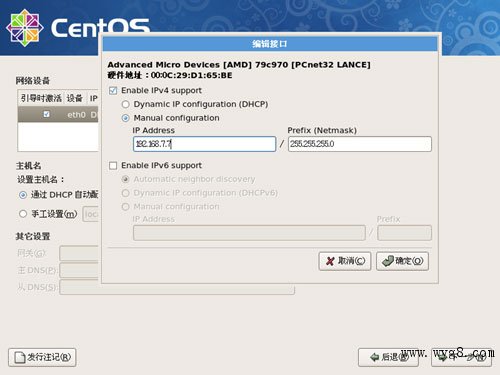Confirm with the 确定 button
The image size is (500, 375).
point(402,261)
